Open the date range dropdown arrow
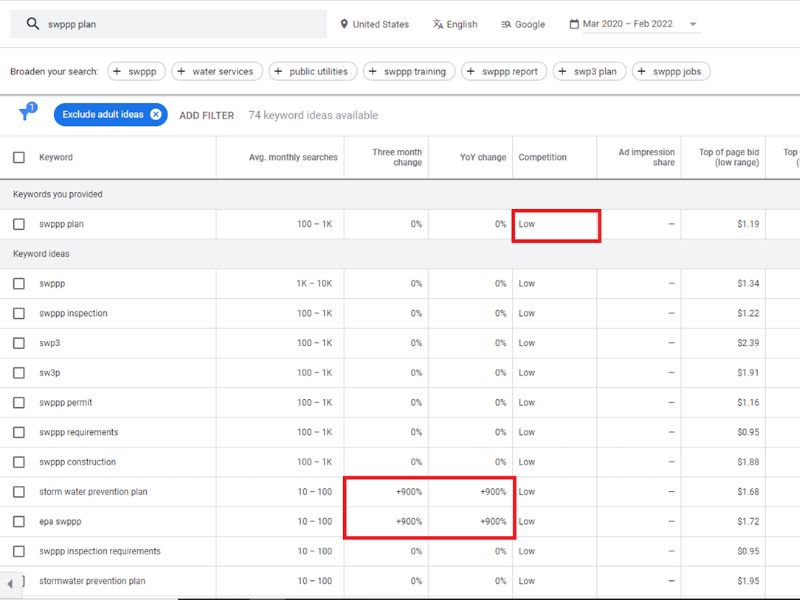 (693, 24)
